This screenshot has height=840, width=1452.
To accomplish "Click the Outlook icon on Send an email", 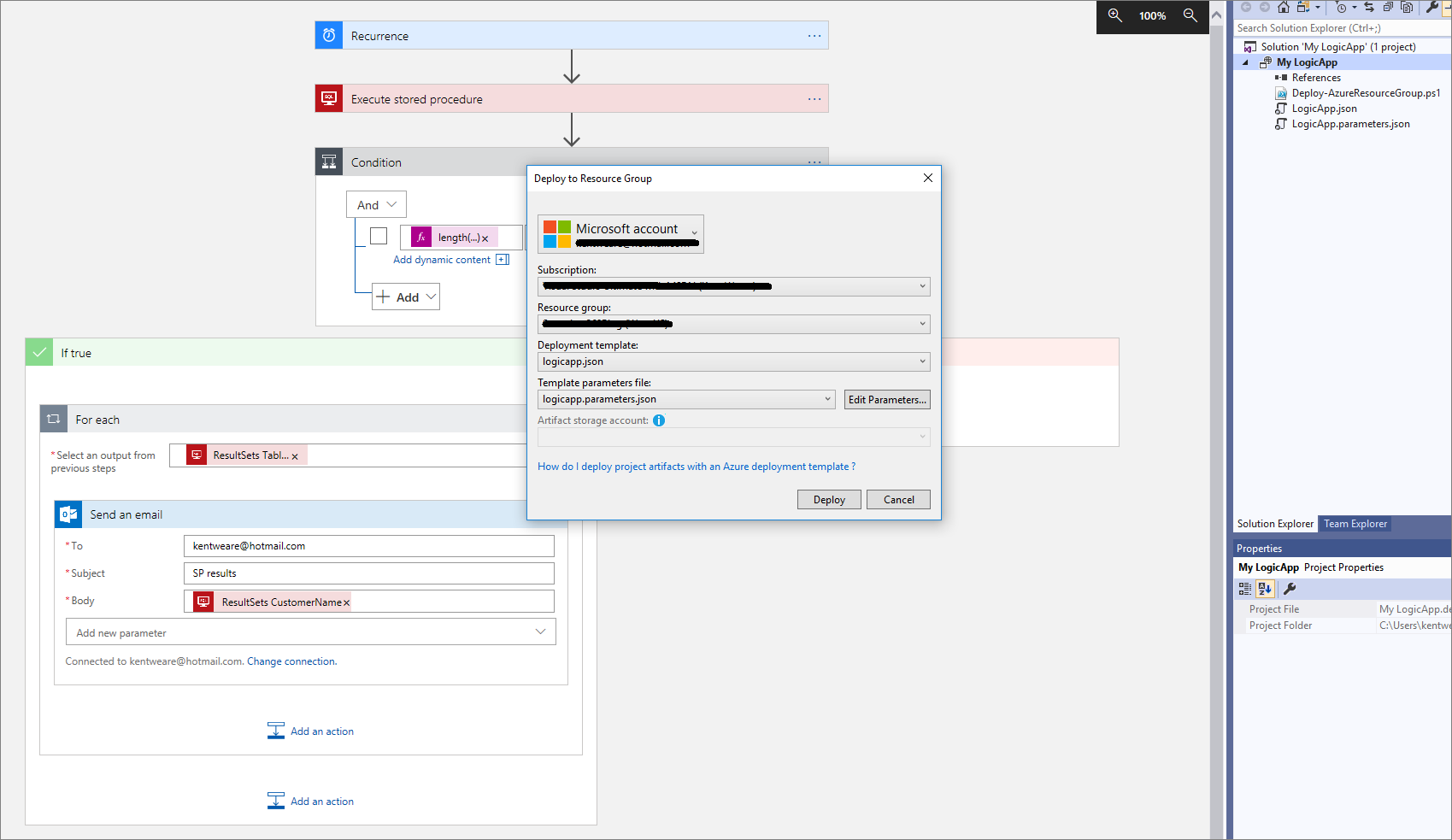I will [x=68, y=514].
